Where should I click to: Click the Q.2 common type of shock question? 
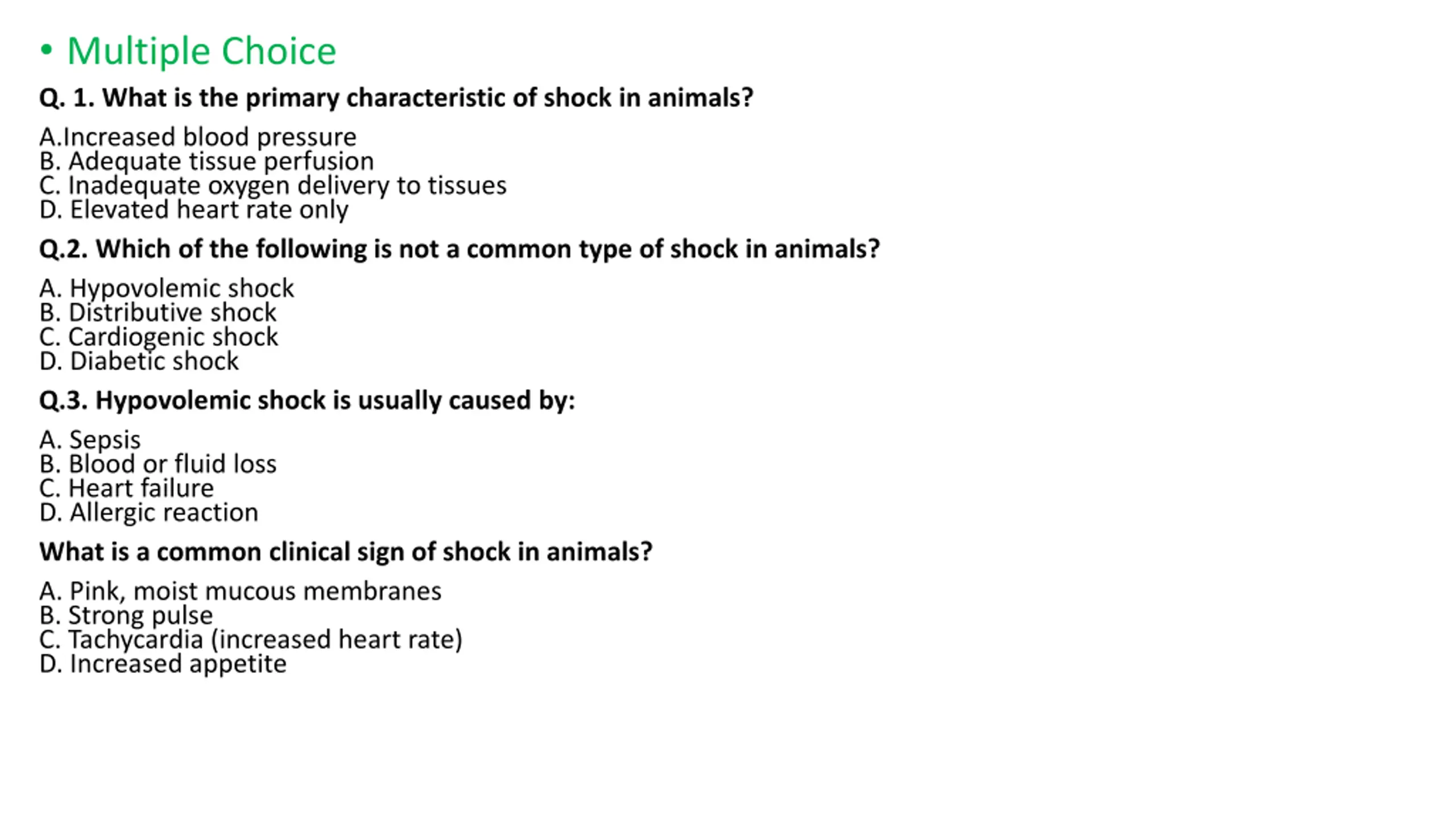(460, 249)
